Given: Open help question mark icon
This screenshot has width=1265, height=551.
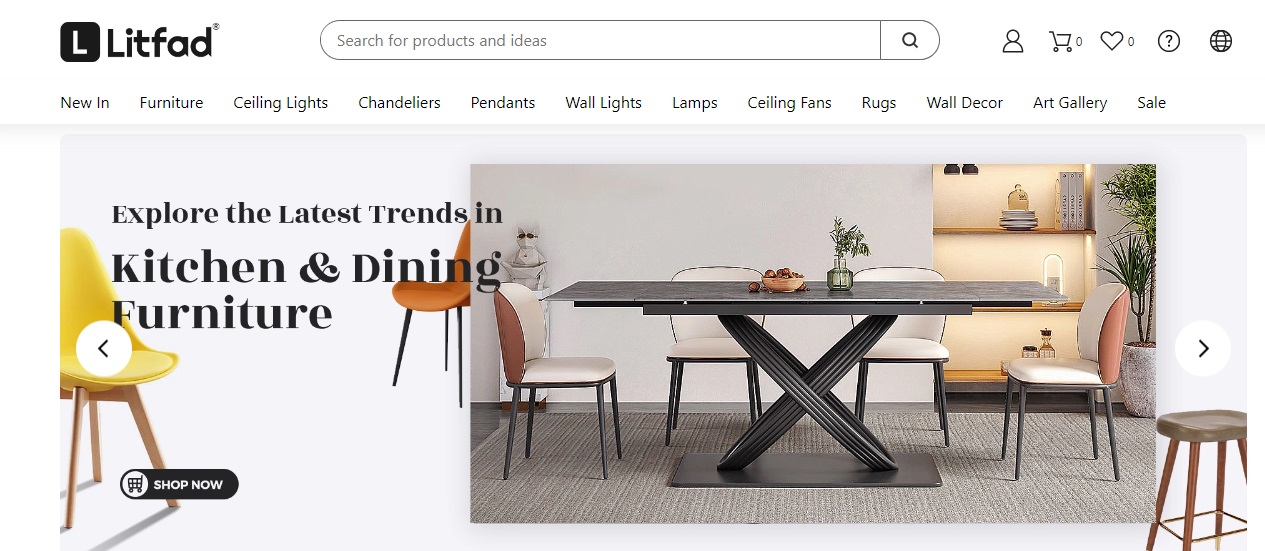Looking at the screenshot, I should (x=1169, y=41).
